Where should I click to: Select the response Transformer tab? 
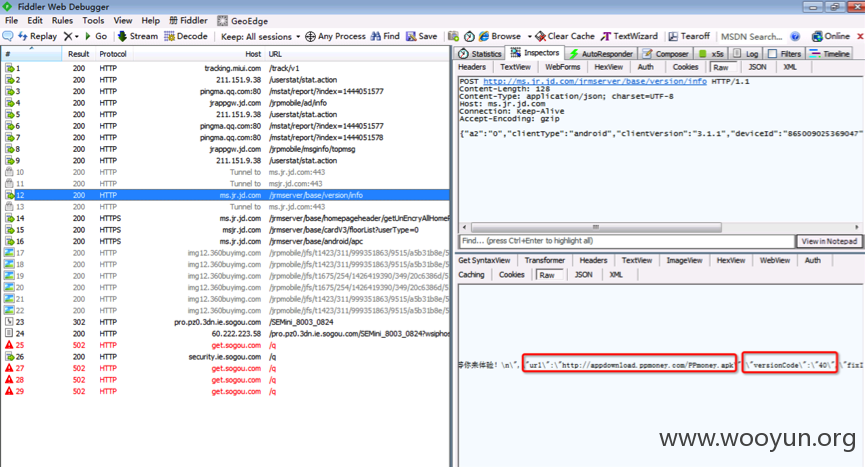544,260
